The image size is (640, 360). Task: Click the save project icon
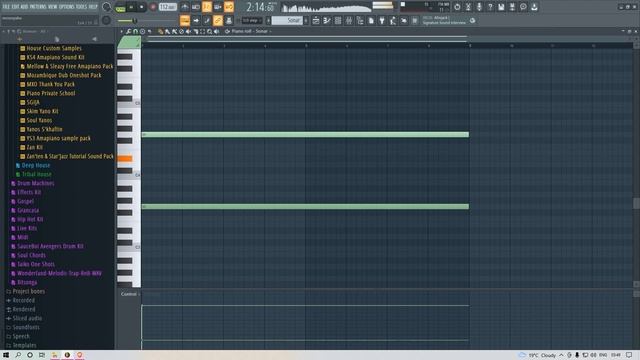pos(501,7)
